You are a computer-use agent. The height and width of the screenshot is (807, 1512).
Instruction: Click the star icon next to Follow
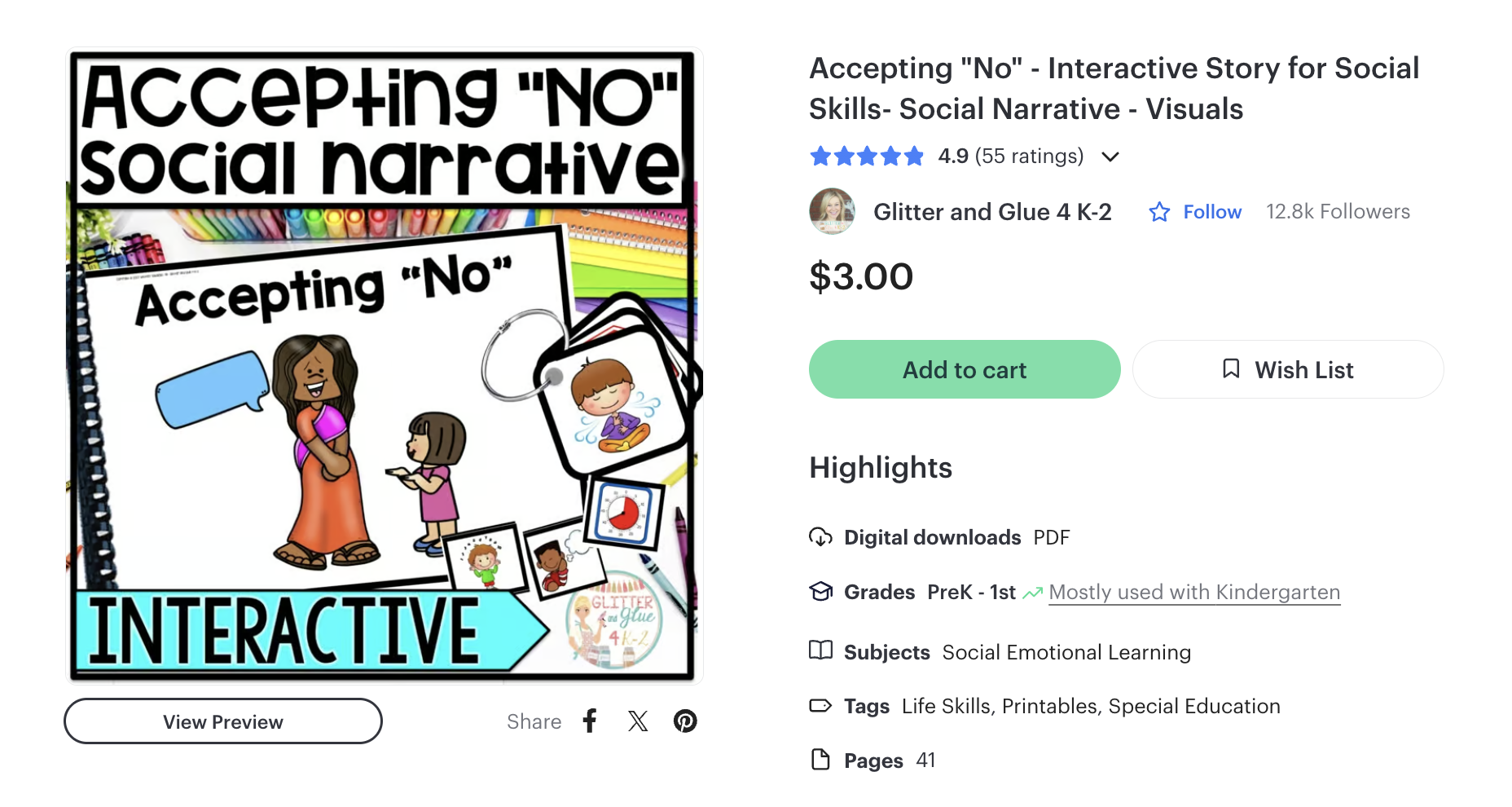pos(1158,211)
